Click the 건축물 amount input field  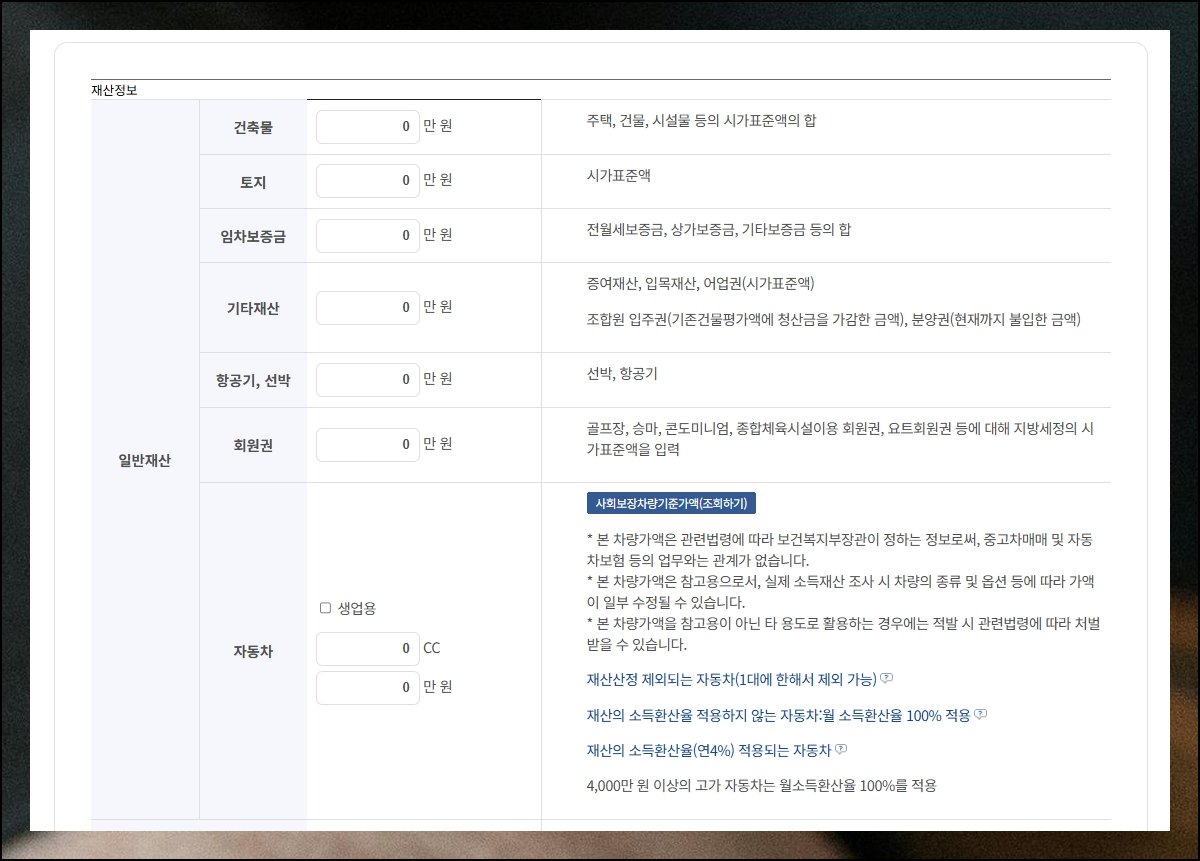[368, 127]
